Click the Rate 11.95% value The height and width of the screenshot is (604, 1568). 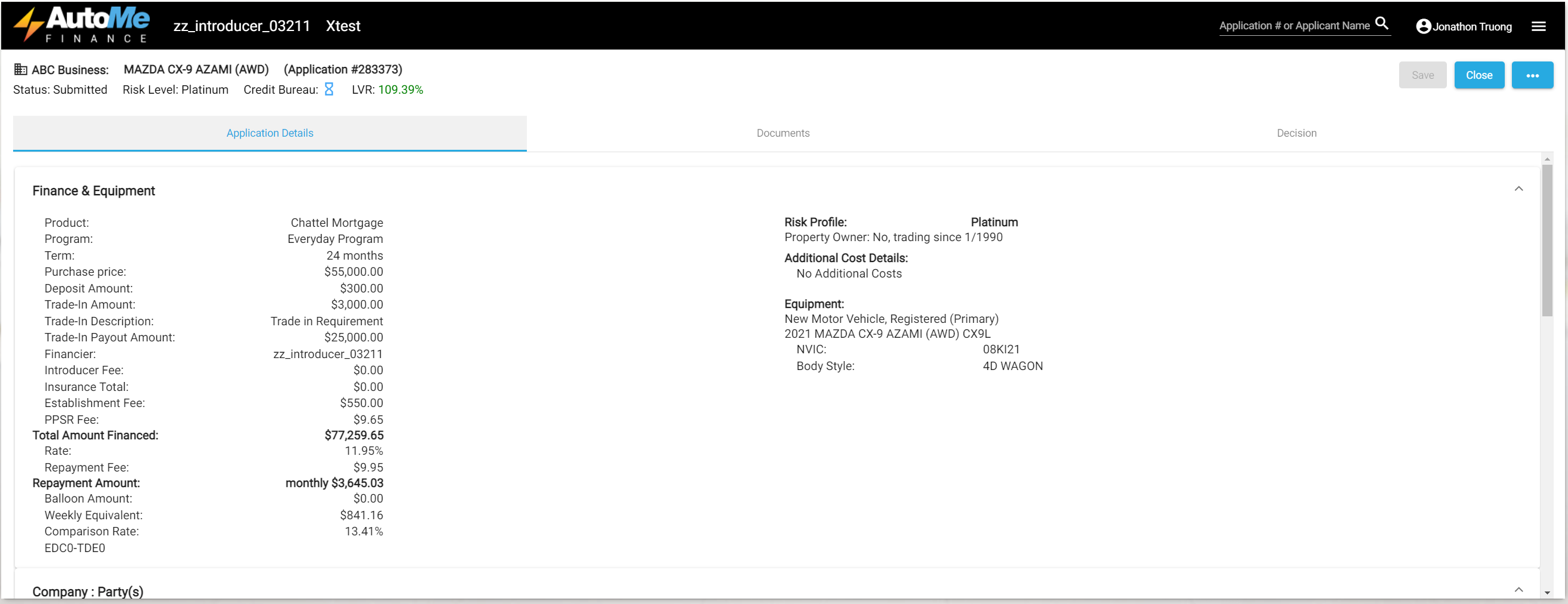tap(363, 451)
